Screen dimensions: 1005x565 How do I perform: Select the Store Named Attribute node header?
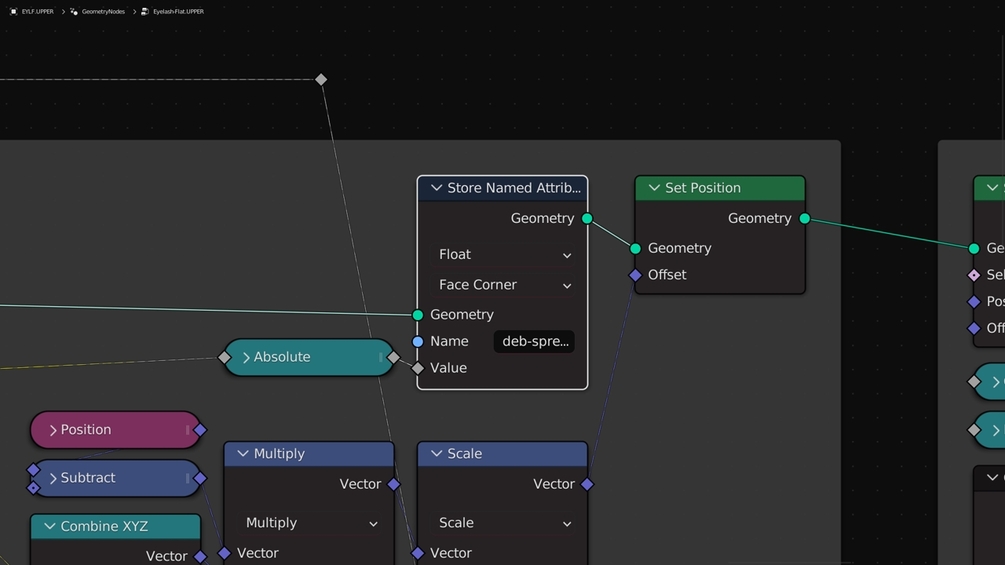point(502,188)
